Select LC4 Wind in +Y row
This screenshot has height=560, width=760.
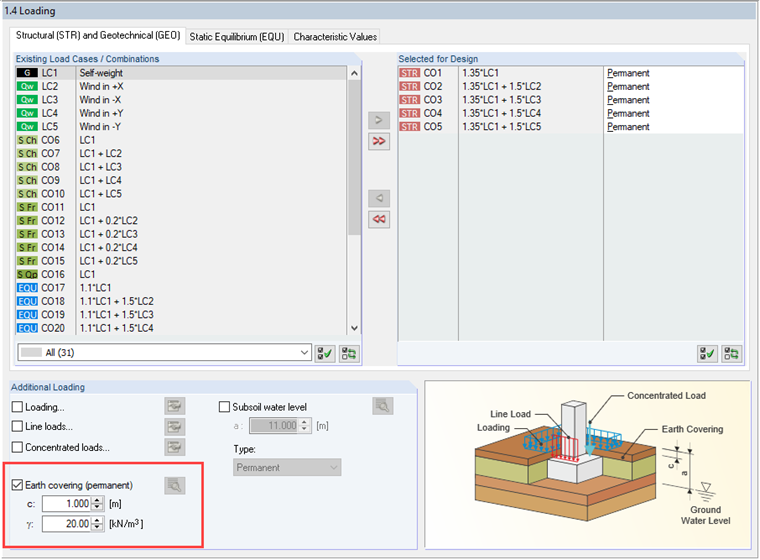[181, 113]
